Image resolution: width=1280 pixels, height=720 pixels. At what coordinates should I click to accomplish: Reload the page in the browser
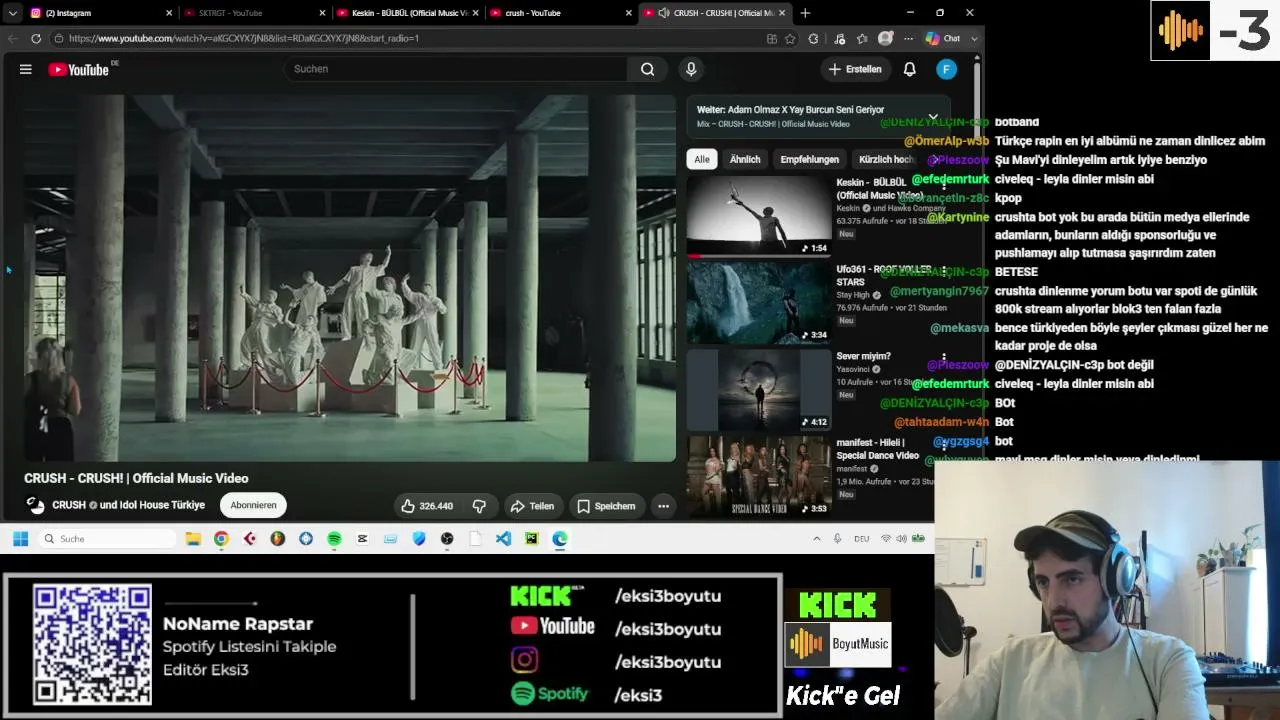pos(36,38)
